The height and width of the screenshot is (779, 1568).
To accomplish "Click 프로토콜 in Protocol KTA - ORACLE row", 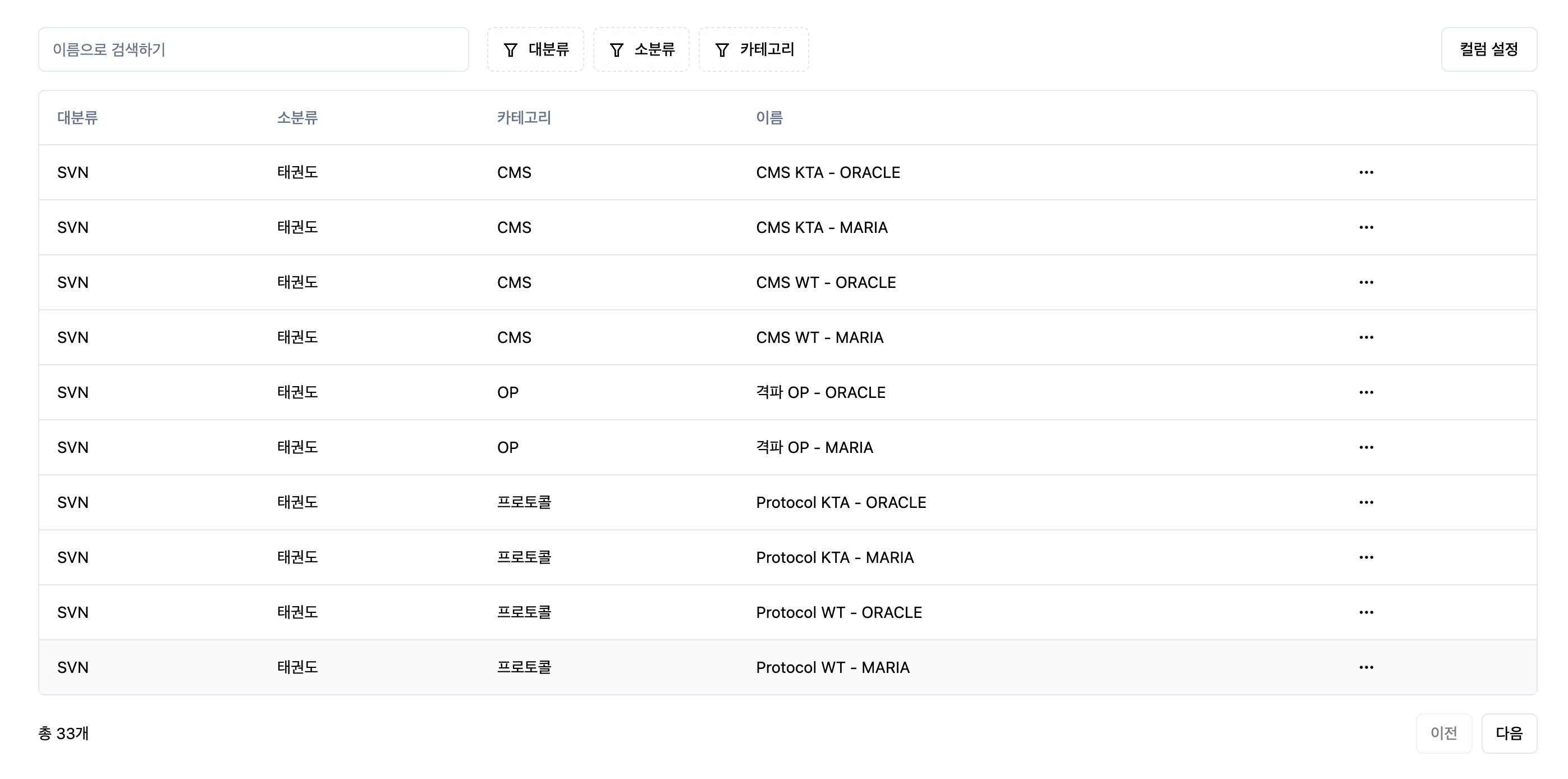I will tap(524, 502).
